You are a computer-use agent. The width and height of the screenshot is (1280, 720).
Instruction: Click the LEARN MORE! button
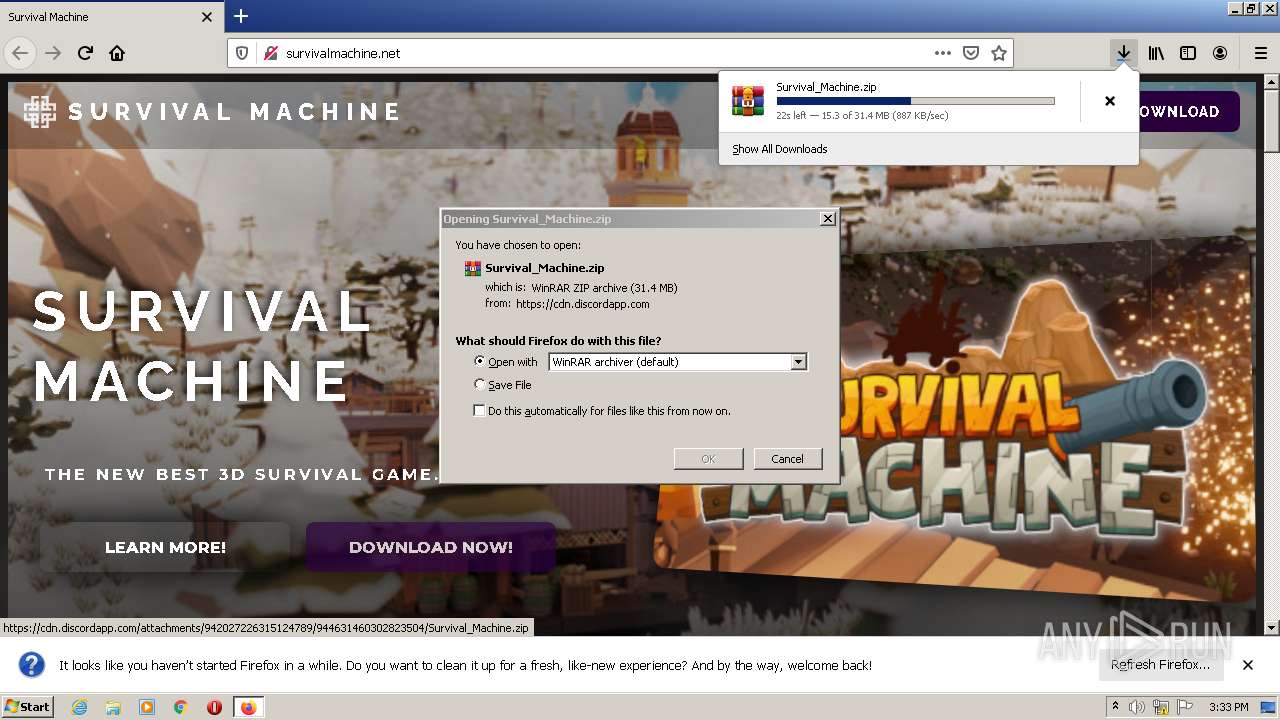[165, 547]
